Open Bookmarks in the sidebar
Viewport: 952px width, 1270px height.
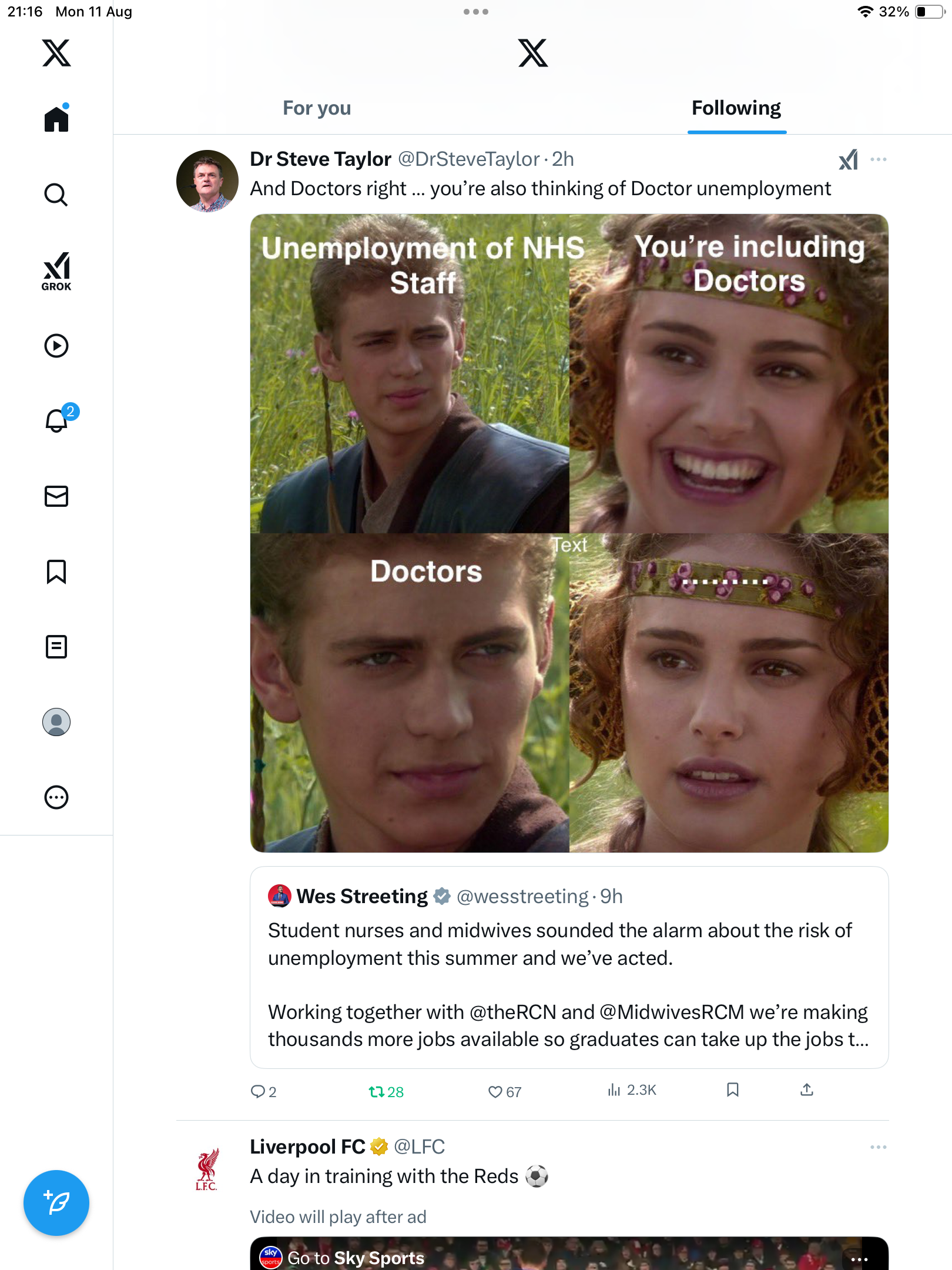(x=56, y=571)
